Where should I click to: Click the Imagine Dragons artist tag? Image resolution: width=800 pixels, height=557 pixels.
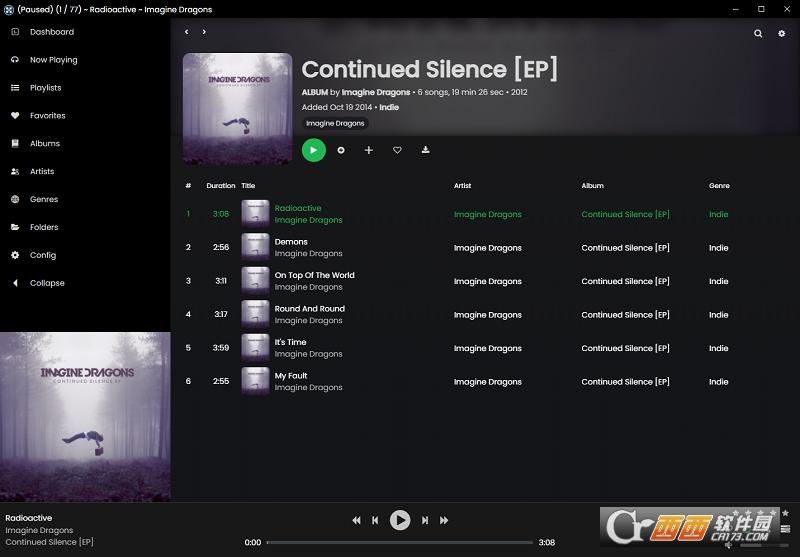click(x=335, y=123)
